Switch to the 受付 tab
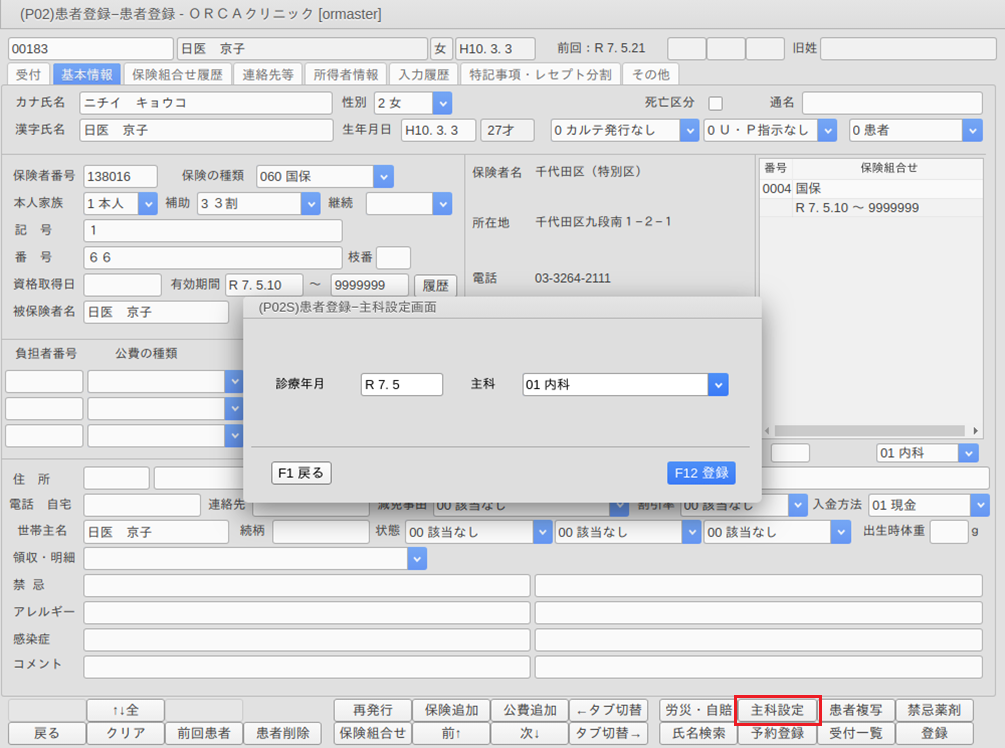 pos(29,74)
